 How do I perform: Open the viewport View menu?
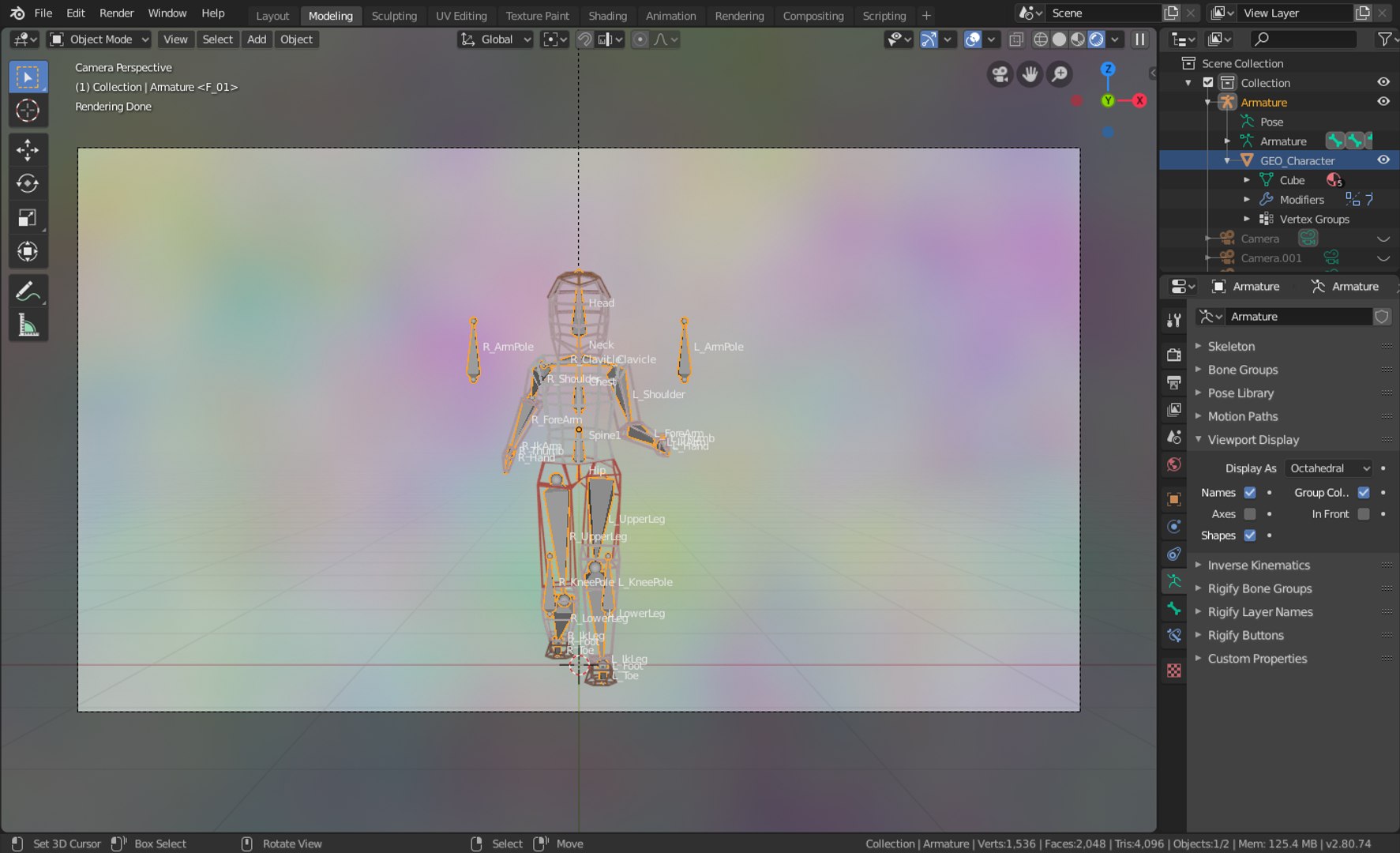click(x=175, y=39)
